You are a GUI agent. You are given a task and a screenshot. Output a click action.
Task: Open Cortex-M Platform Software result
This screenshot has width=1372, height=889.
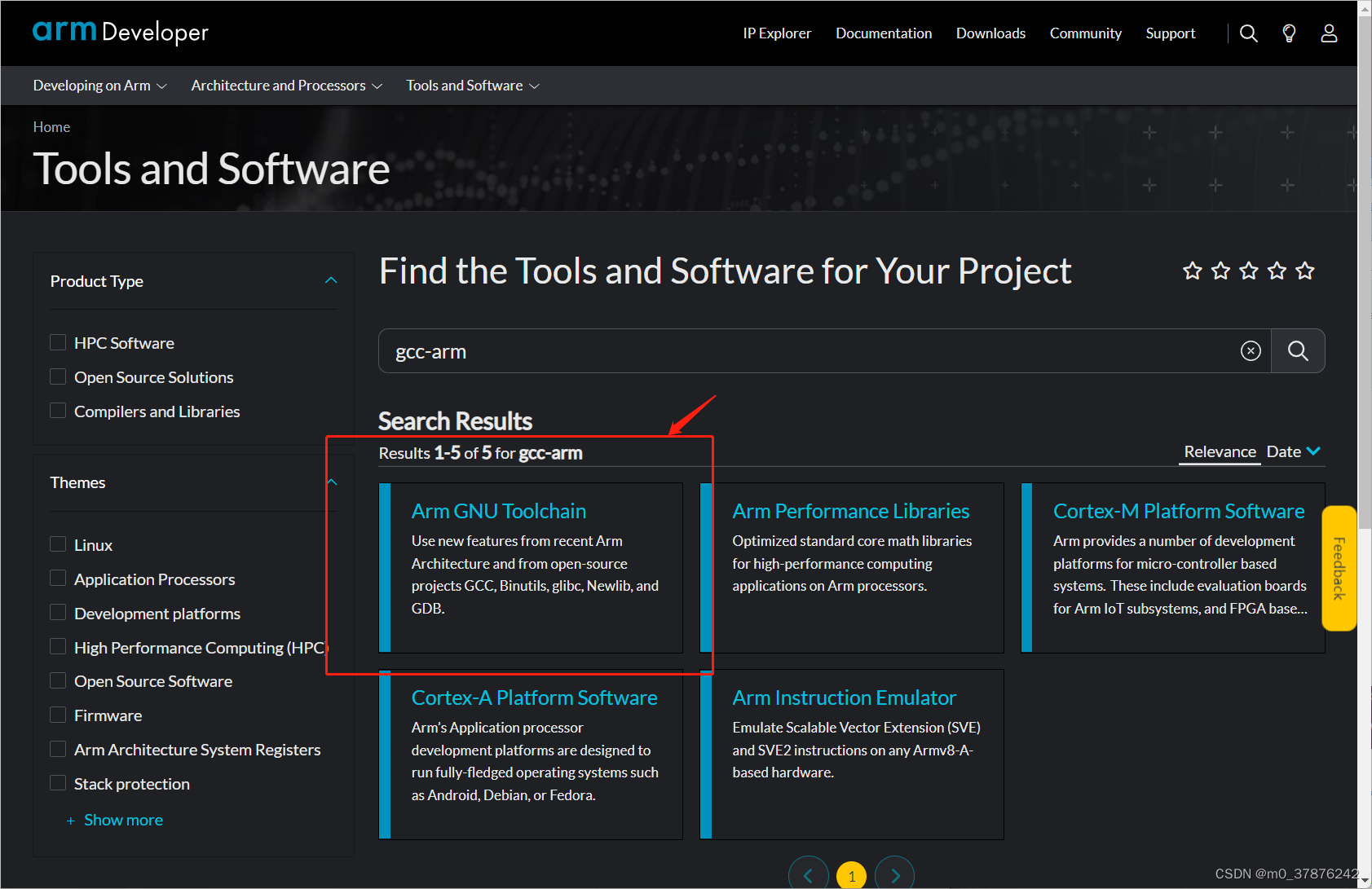pyautogui.click(x=1179, y=511)
